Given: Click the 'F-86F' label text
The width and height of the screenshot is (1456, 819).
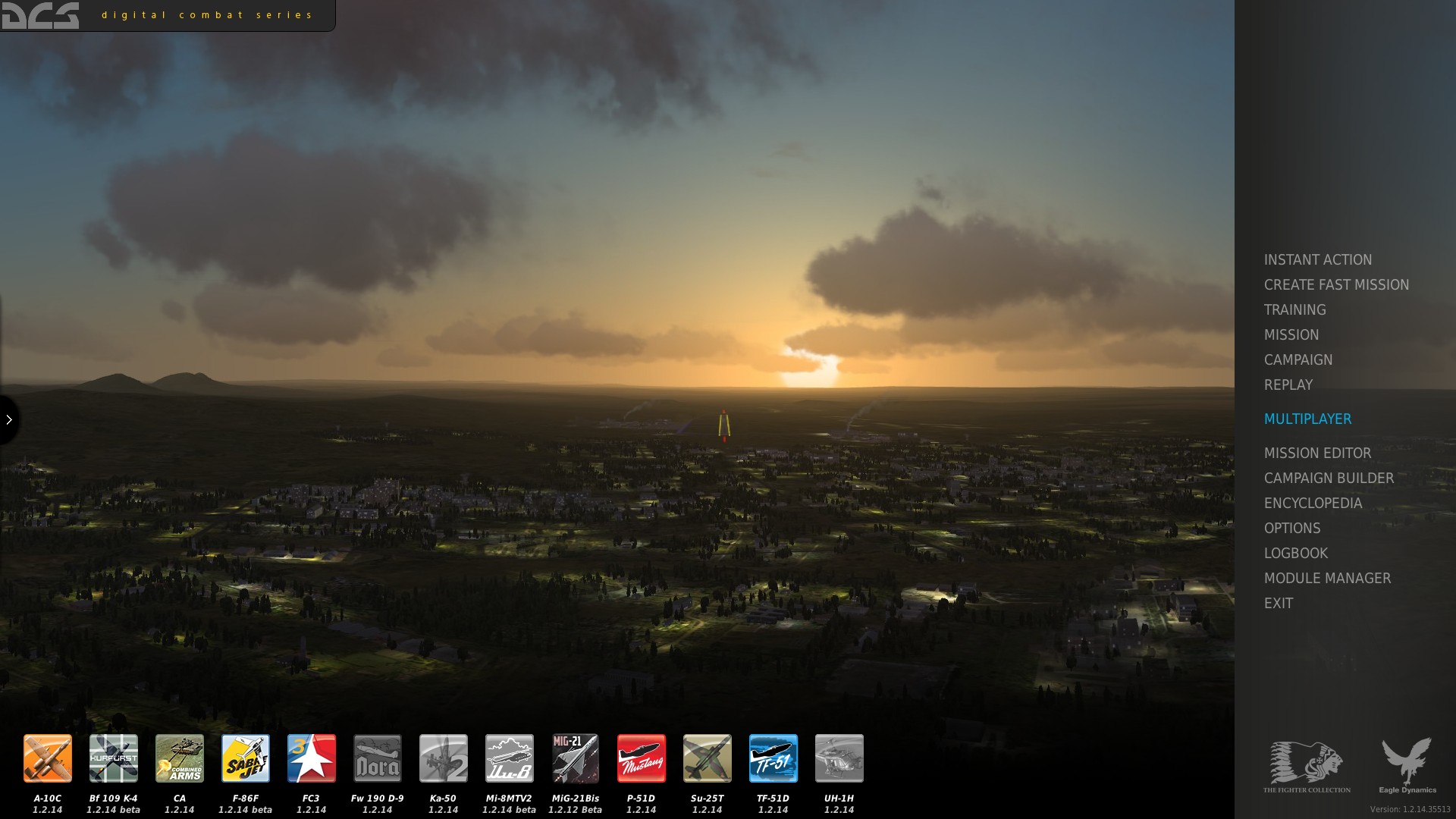Looking at the screenshot, I should 245,799.
